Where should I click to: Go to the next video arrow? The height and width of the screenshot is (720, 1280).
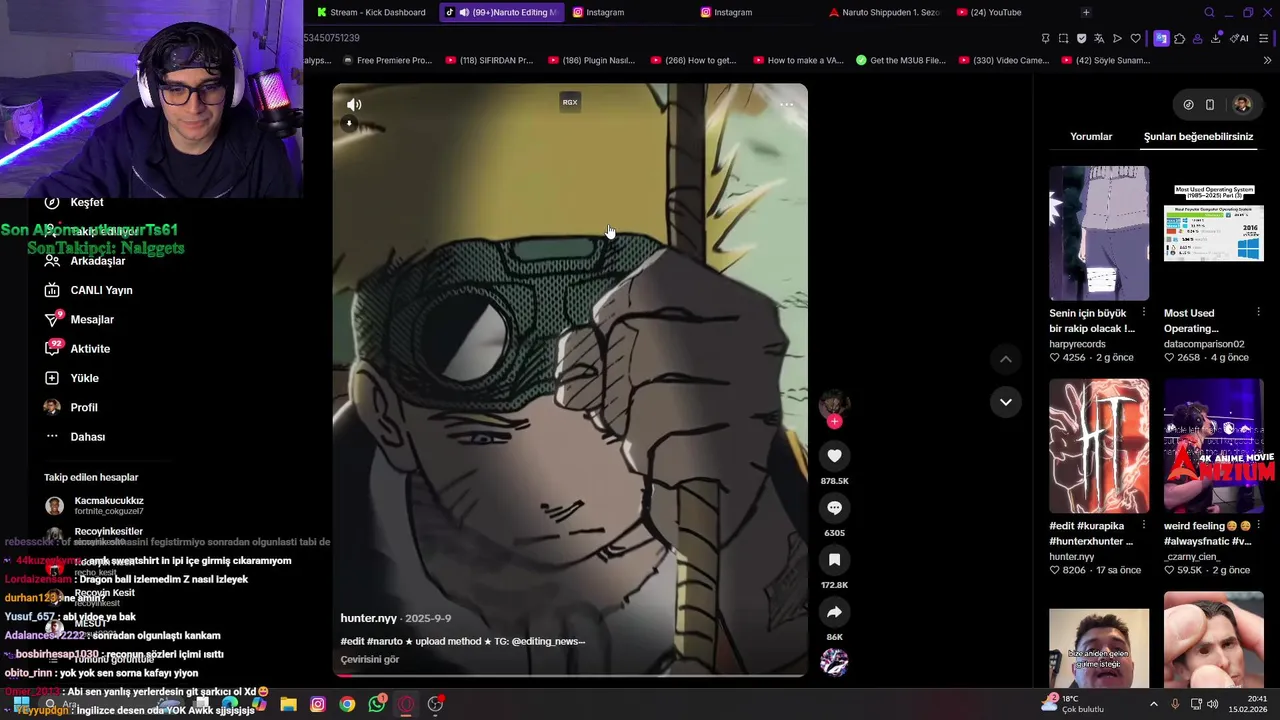1006,402
